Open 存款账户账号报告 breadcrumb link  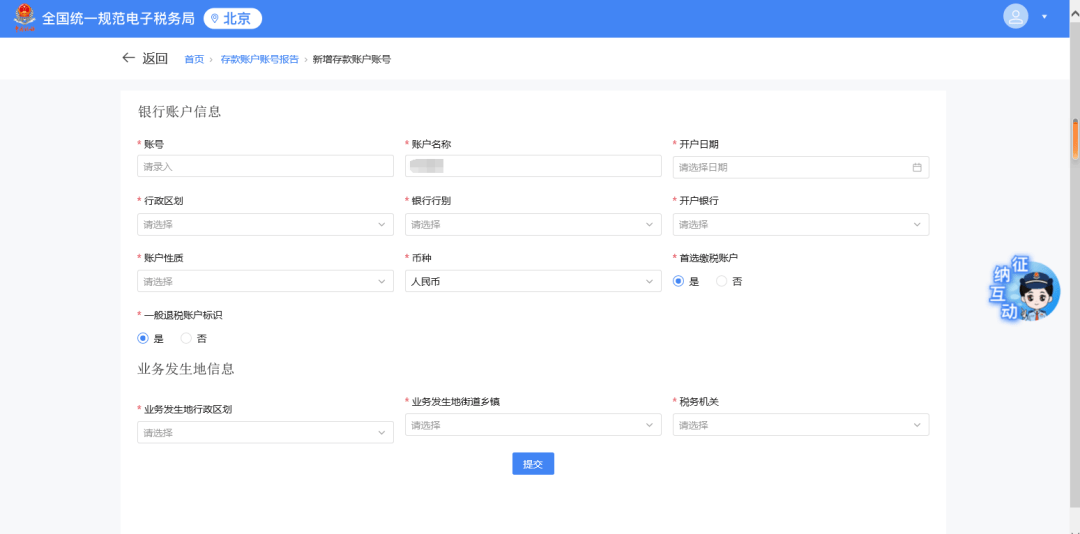click(259, 59)
